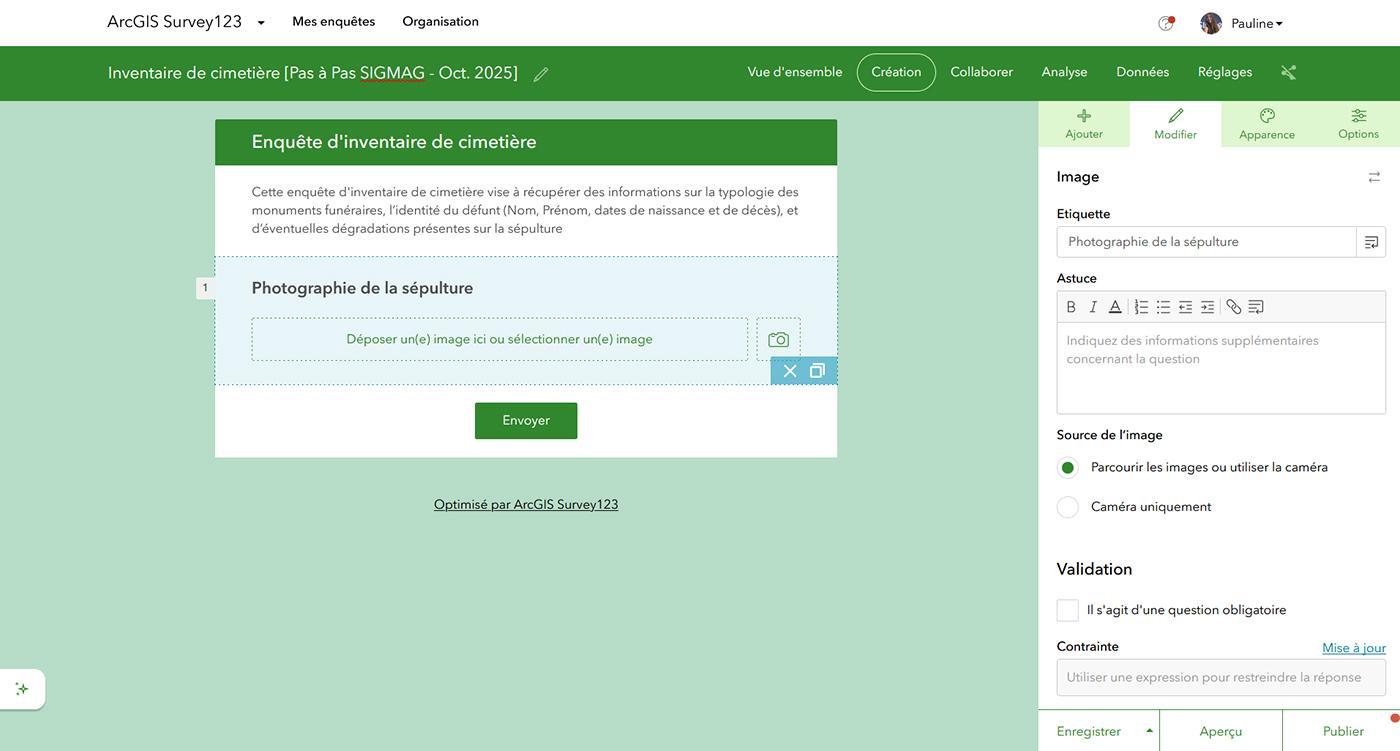Switch to Ajouter panel tab

(1084, 124)
